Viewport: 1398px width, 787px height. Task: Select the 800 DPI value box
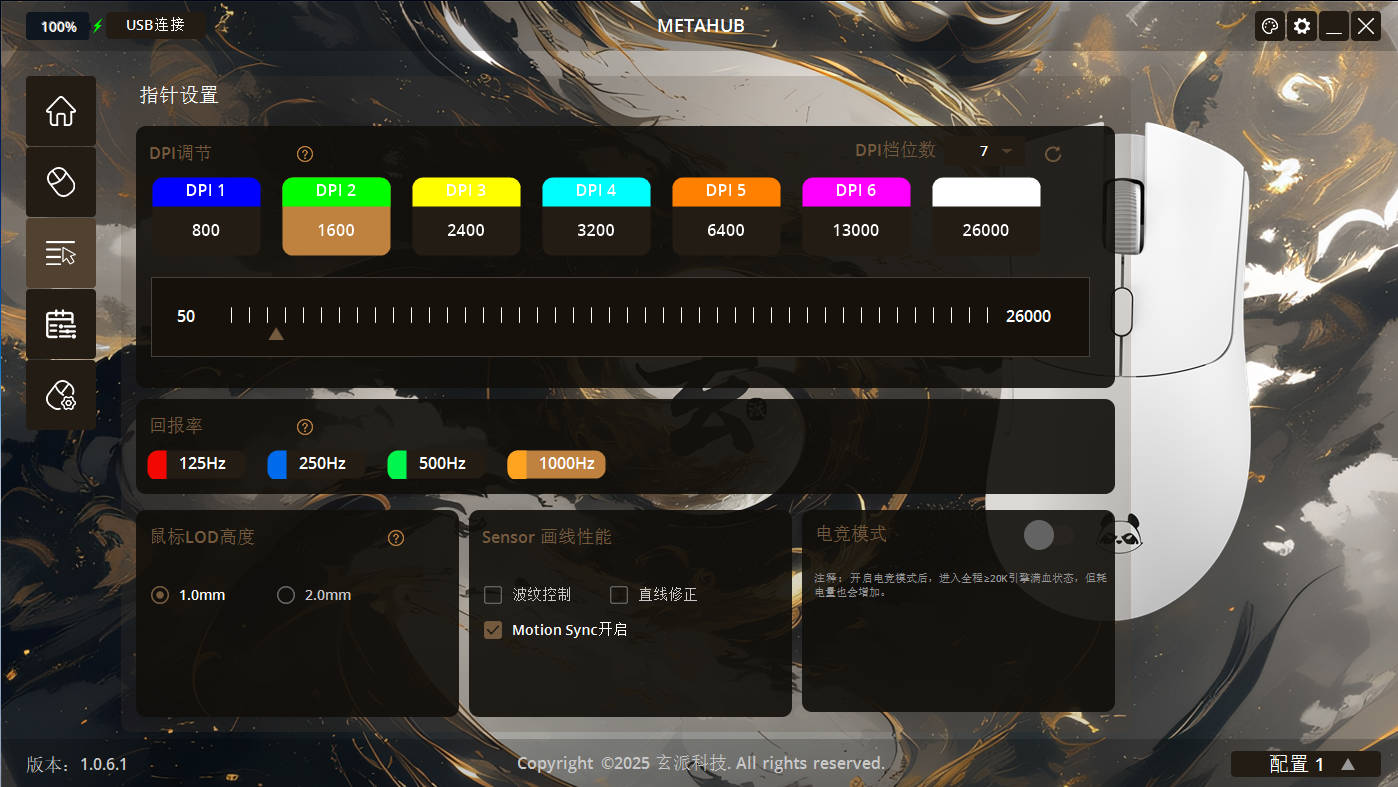tap(206, 231)
